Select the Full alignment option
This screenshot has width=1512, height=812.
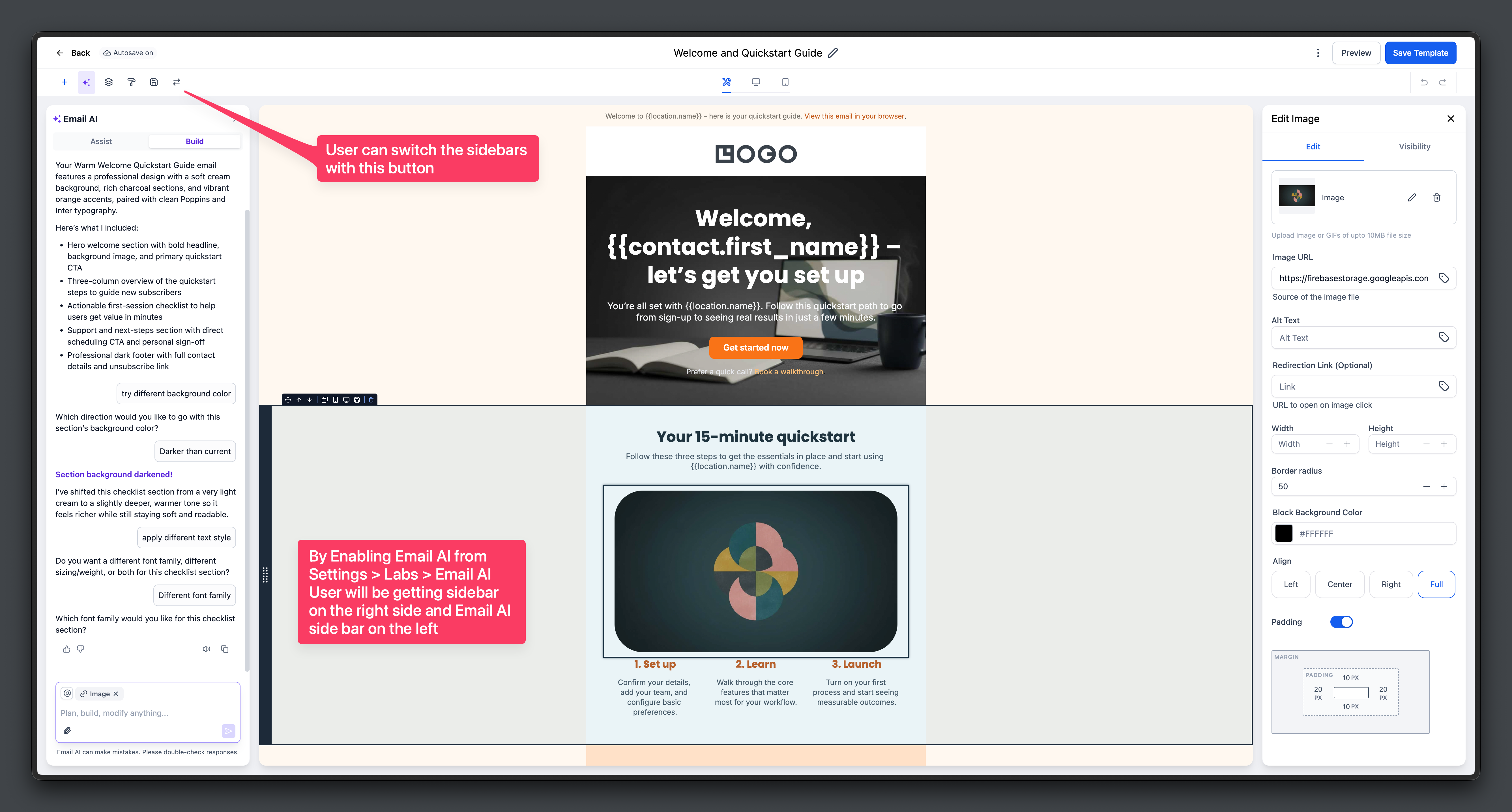1436,584
